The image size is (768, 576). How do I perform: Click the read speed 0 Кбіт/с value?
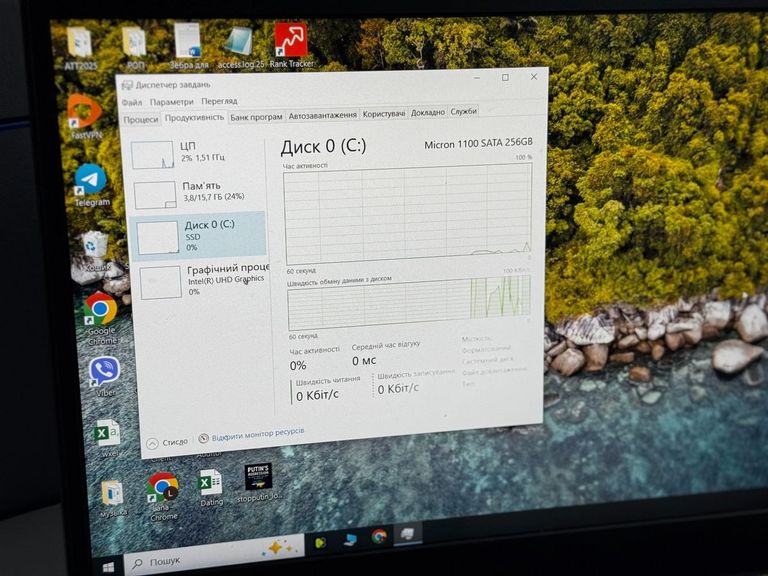click(317, 395)
